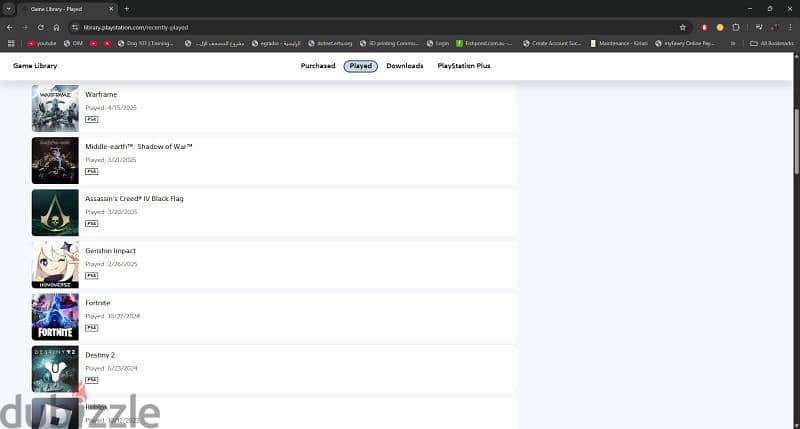This screenshot has width=800, height=429.
Task: Open Middle-earth: Shadow of War title
Action: (x=139, y=146)
